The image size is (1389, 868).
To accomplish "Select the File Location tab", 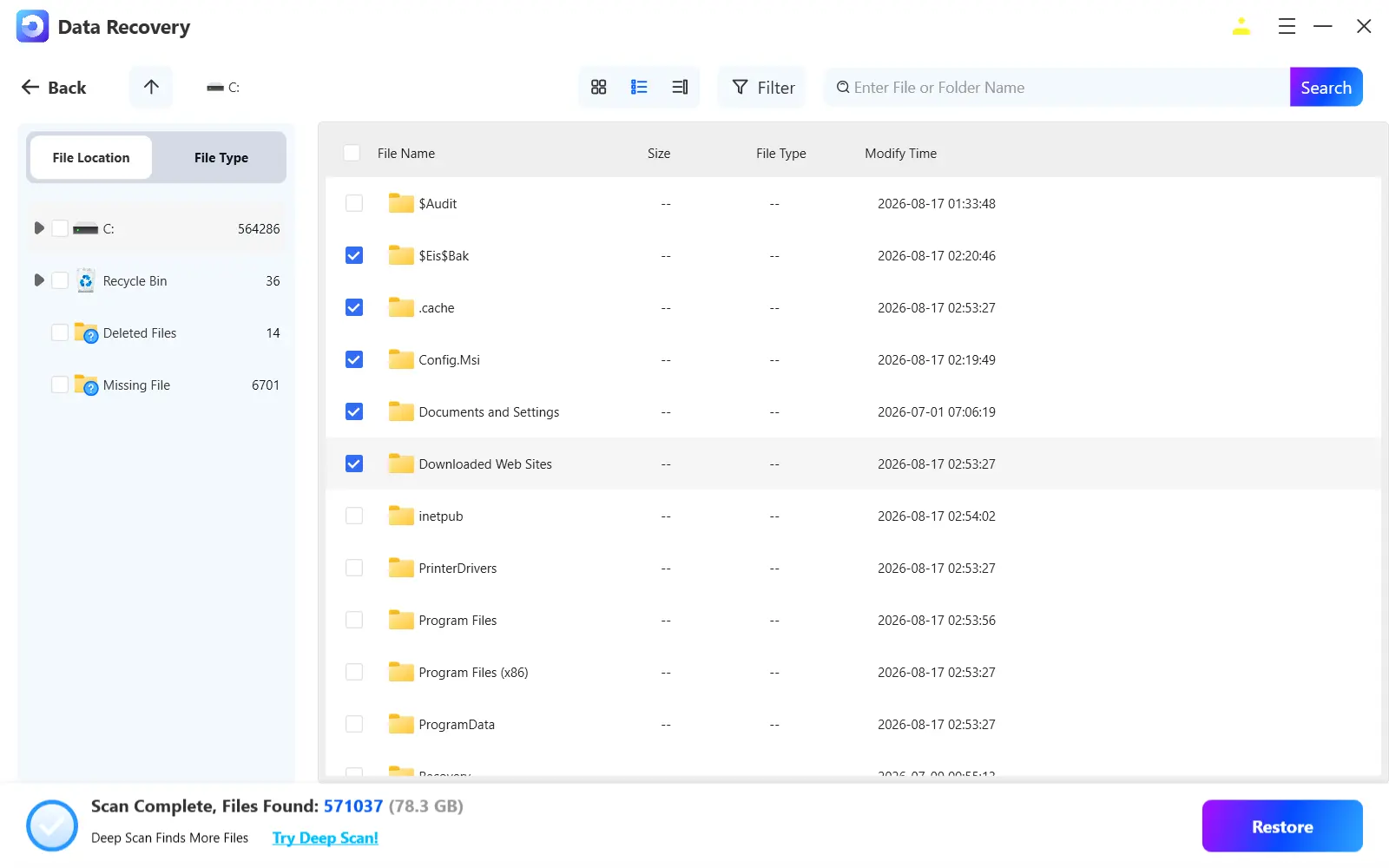I will 91,157.
